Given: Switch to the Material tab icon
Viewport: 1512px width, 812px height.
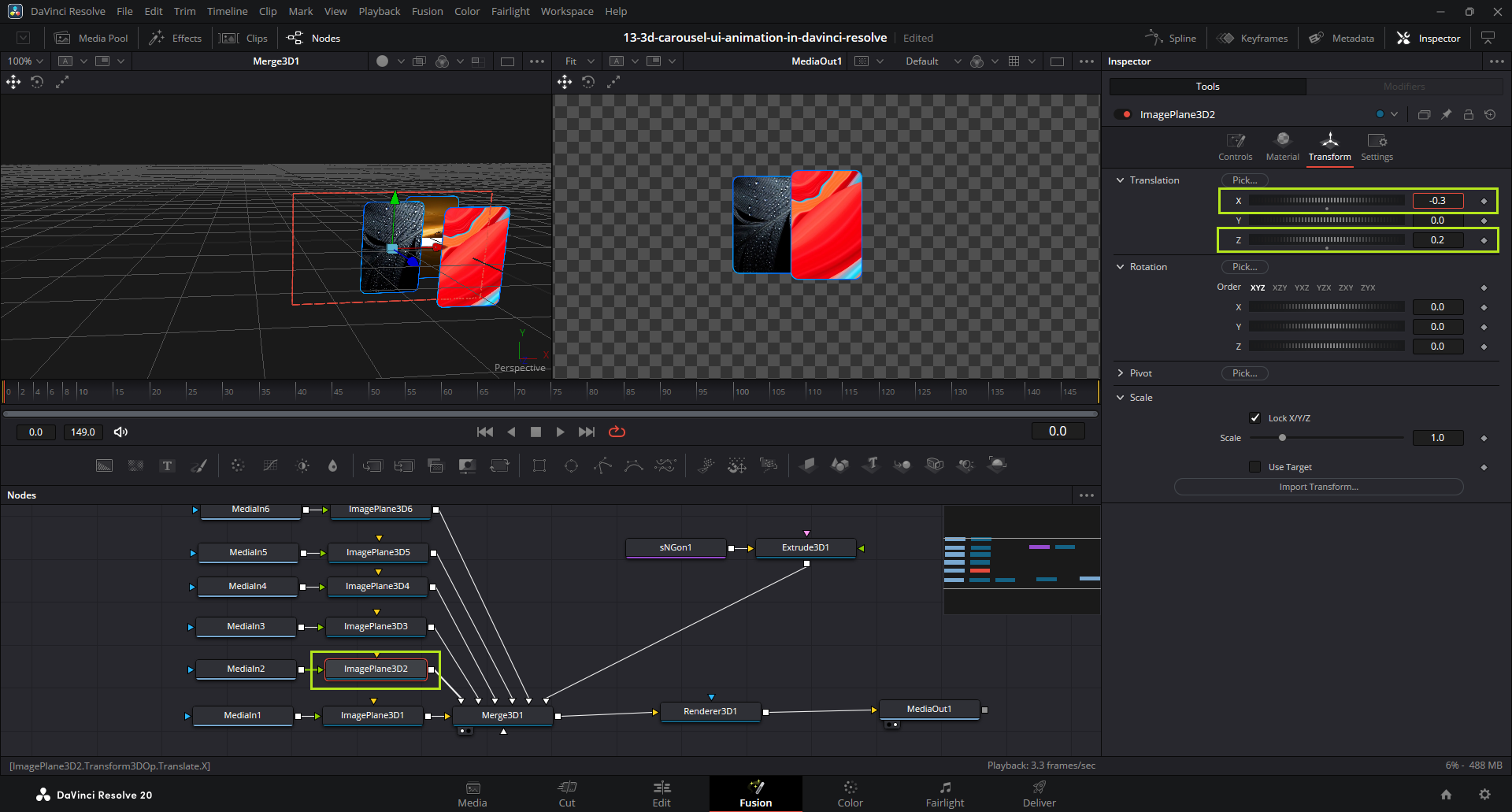Looking at the screenshot, I should (x=1282, y=146).
